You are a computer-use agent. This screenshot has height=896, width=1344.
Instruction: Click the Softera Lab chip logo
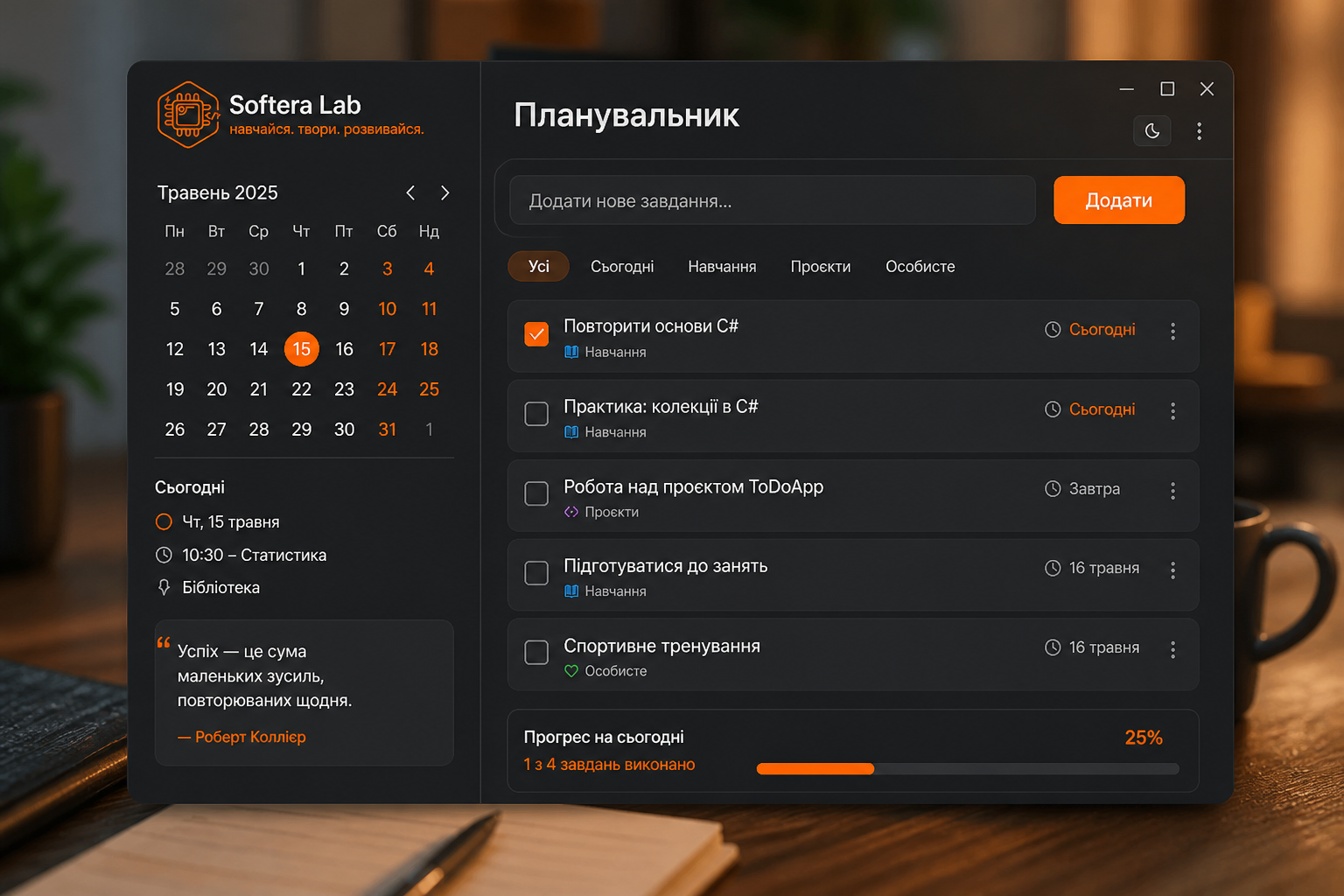pos(188,115)
